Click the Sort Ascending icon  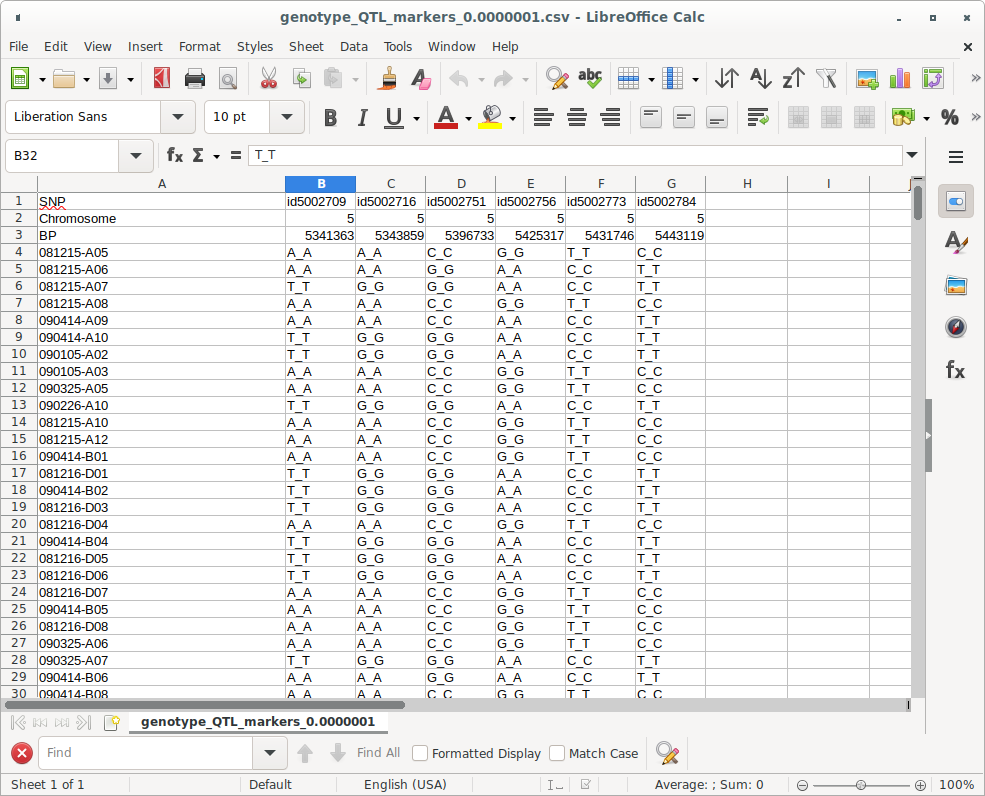click(x=760, y=79)
